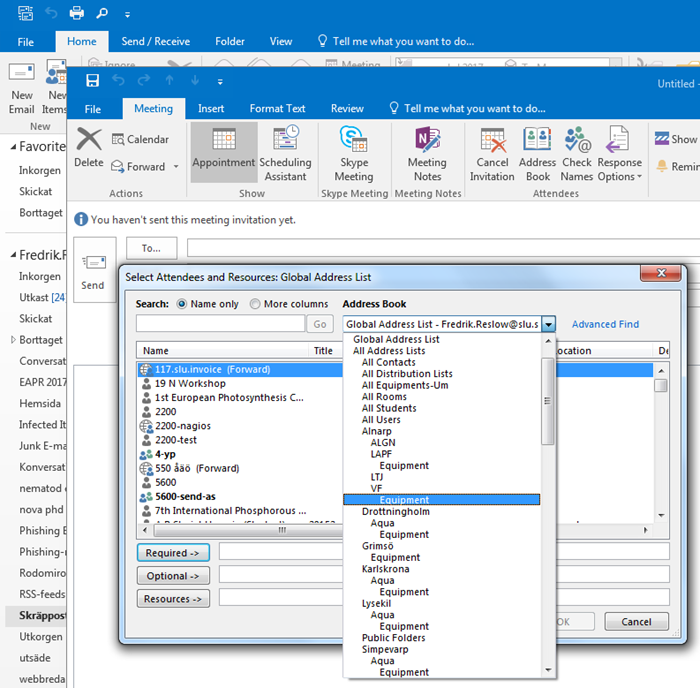The height and width of the screenshot is (688, 700).
Task: Open the Scheduling Assistant
Action: coord(285,153)
